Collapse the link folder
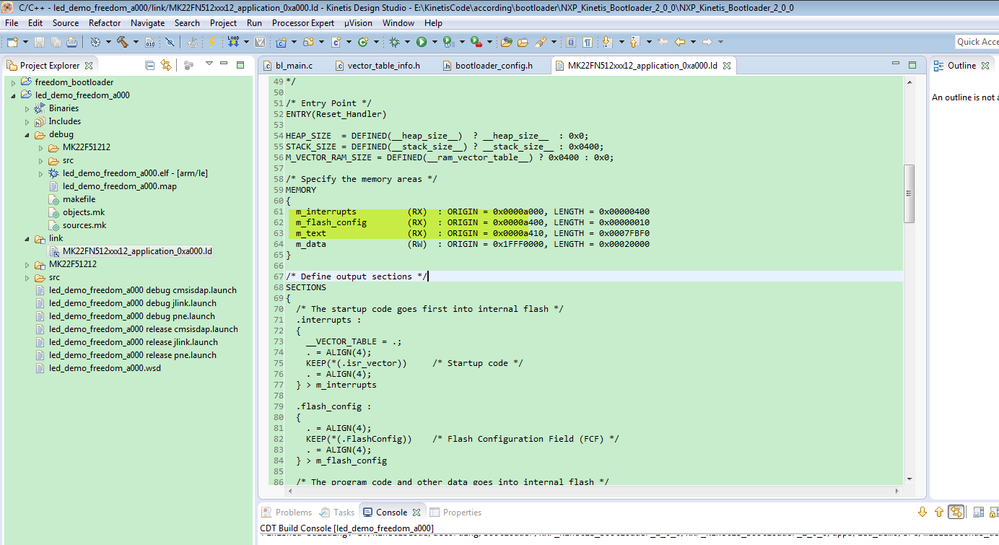This screenshot has width=999, height=545. [x=27, y=238]
